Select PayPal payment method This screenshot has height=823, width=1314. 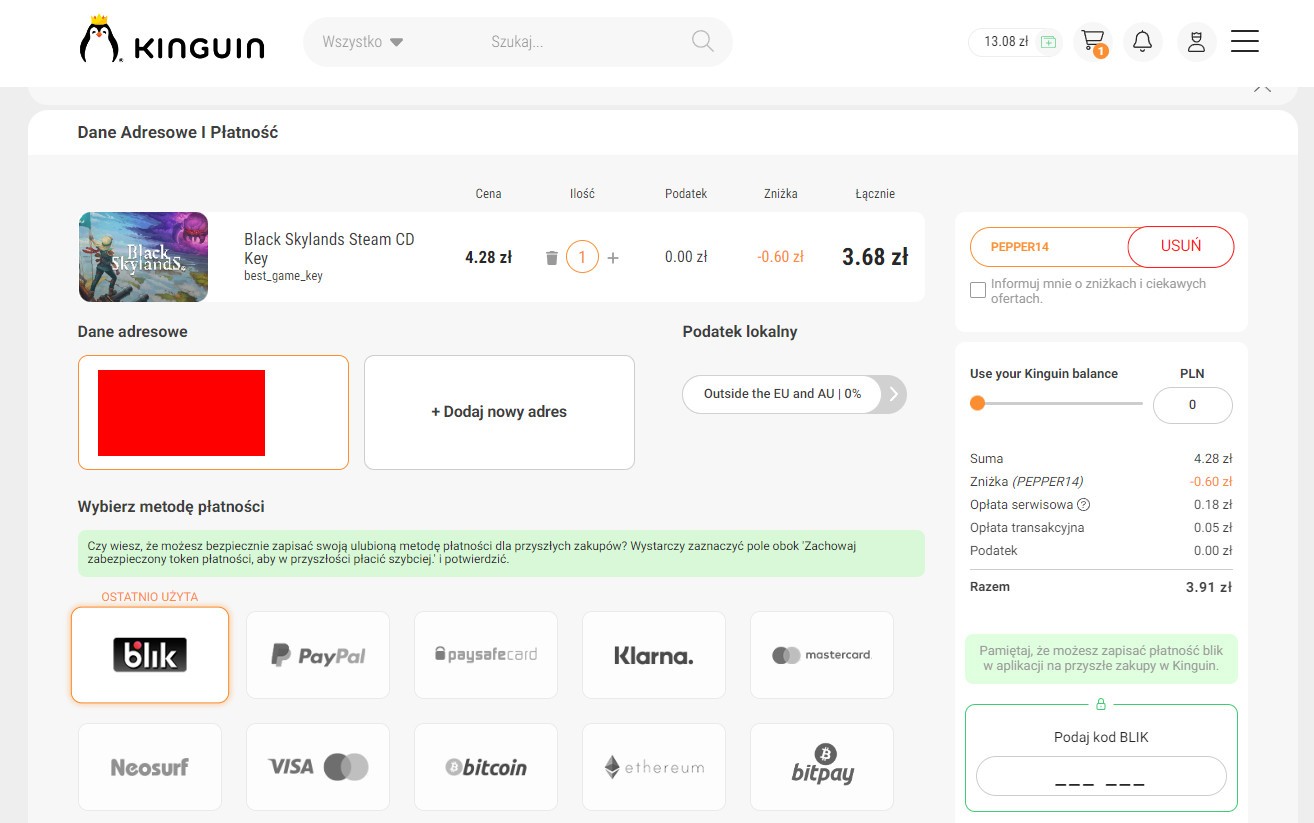coord(318,655)
